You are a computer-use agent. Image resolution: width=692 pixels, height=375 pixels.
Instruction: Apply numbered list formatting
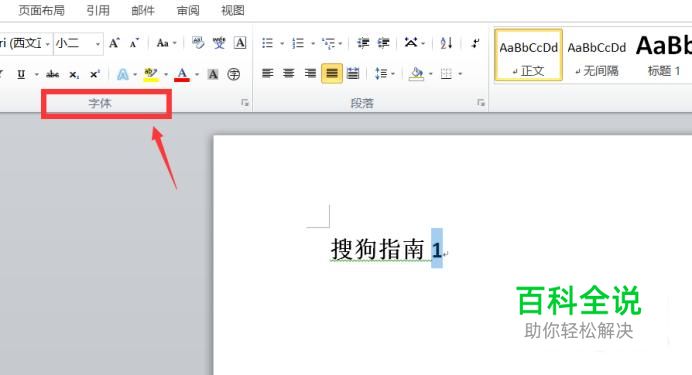pyautogui.click(x=298, y=43)
